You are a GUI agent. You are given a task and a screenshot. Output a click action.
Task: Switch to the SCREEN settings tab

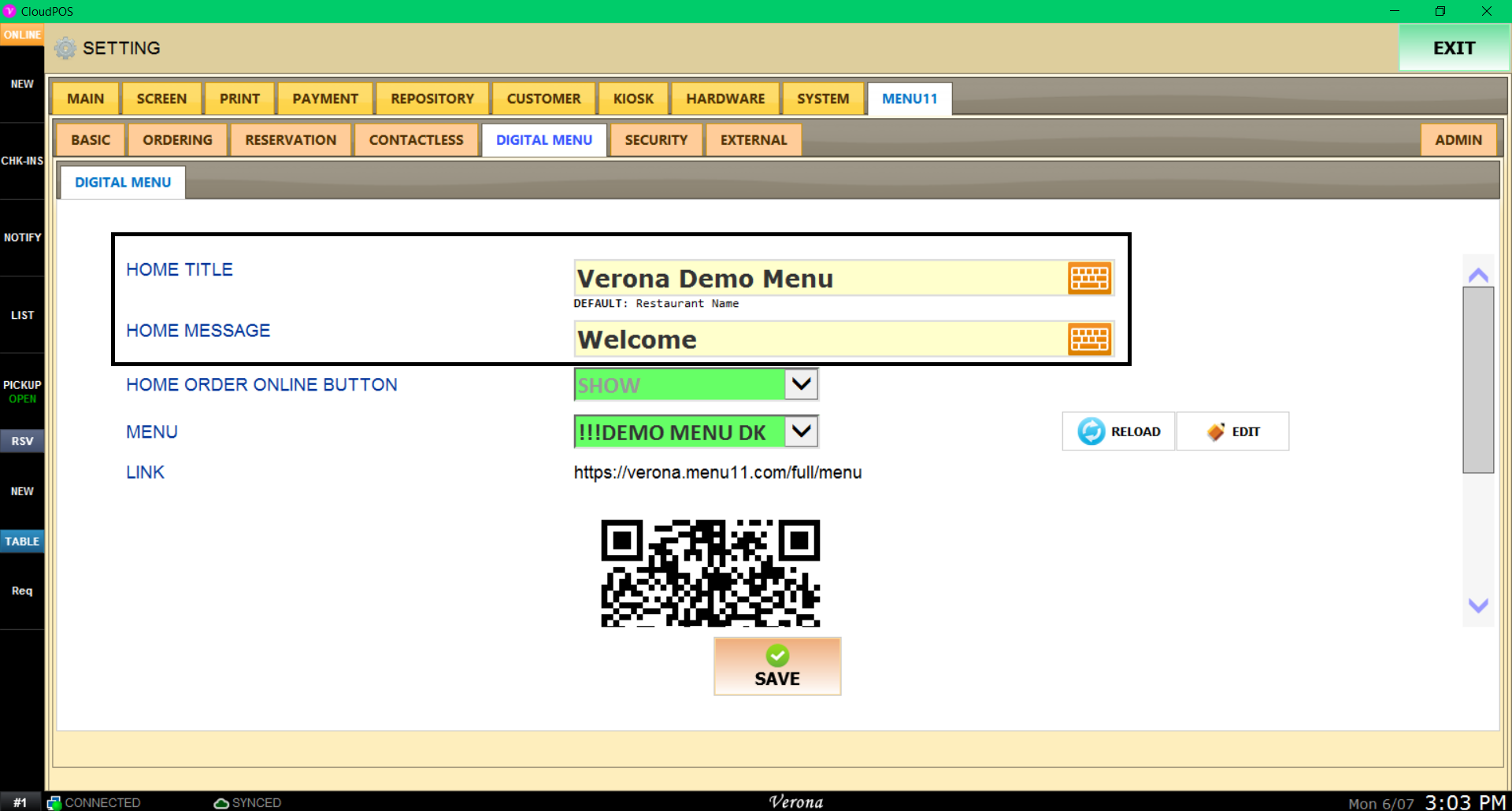(161, 99)
